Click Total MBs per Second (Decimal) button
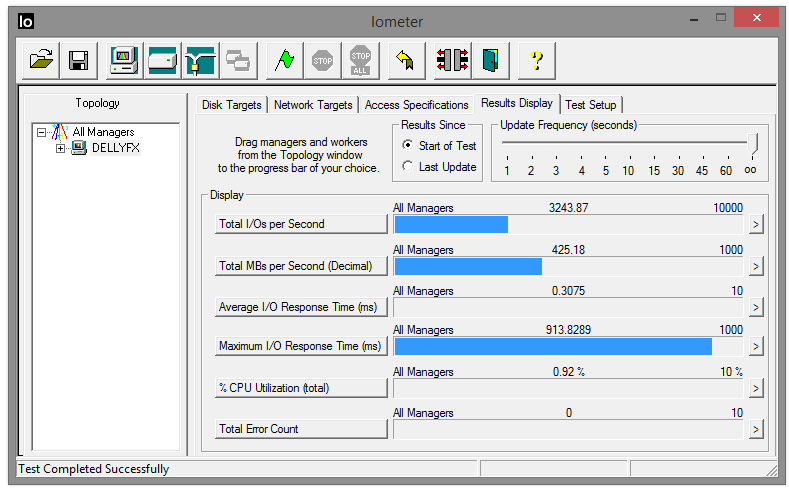The height and width of the screenshot is (490, 789). [x=301, y=266]
